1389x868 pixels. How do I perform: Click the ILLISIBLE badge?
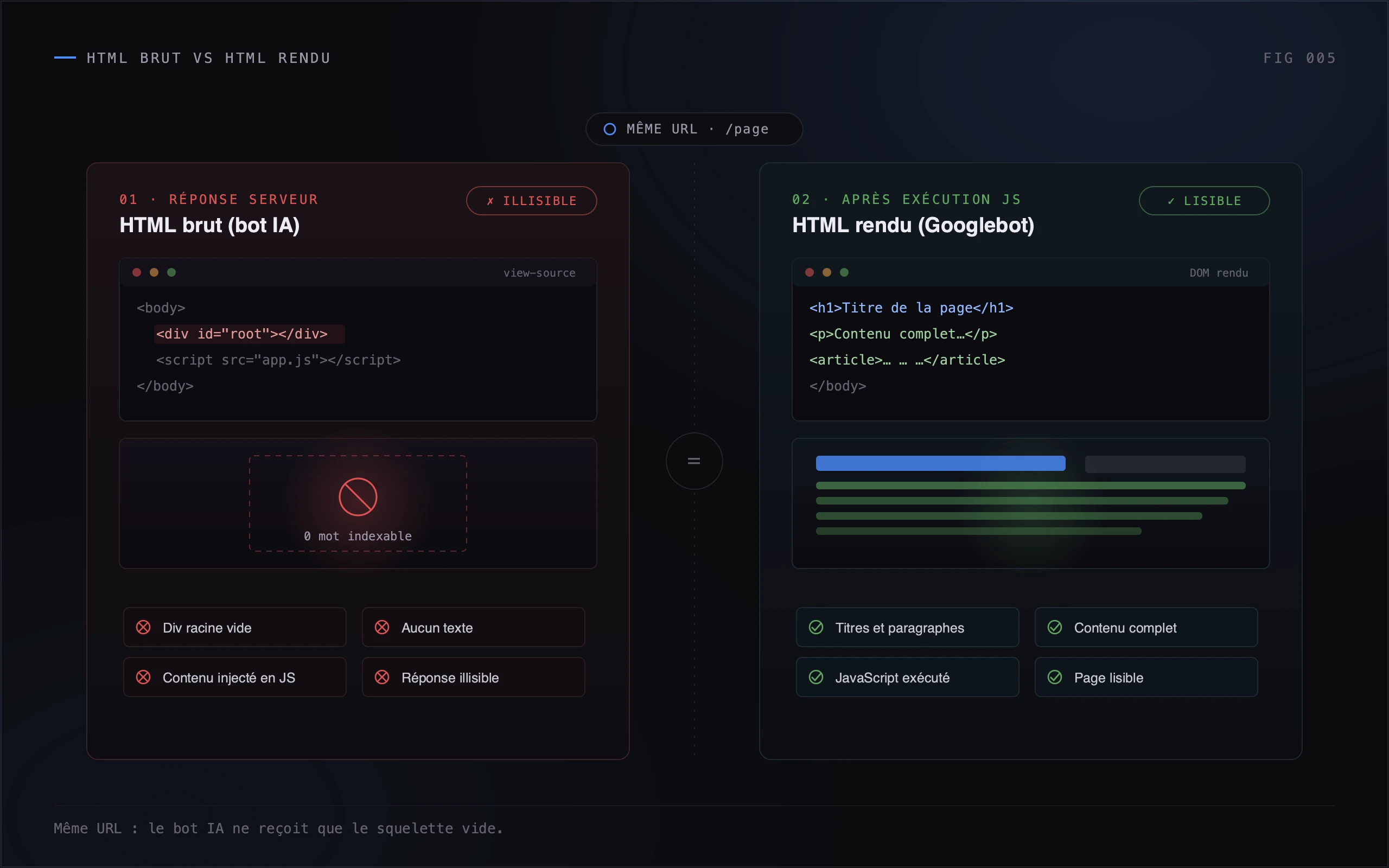[532, 201]
